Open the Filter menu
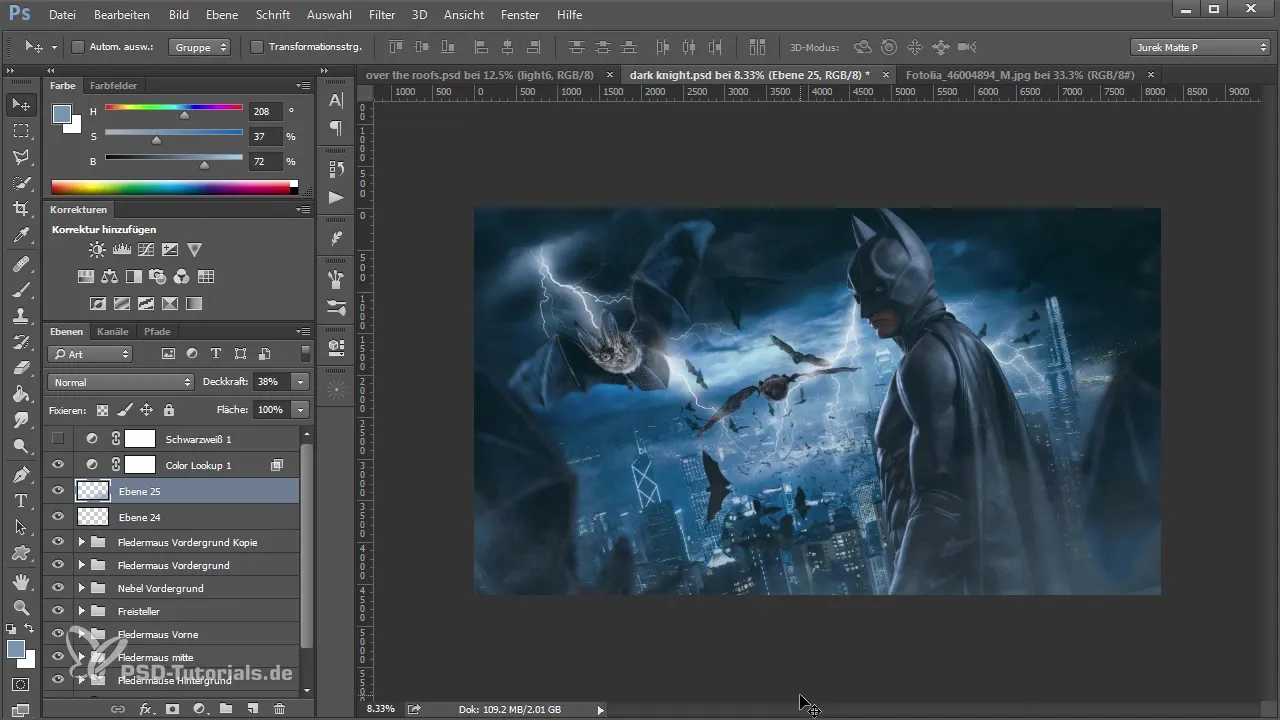The width and height of the screenshot is (1280, 720). click(381, 15)
